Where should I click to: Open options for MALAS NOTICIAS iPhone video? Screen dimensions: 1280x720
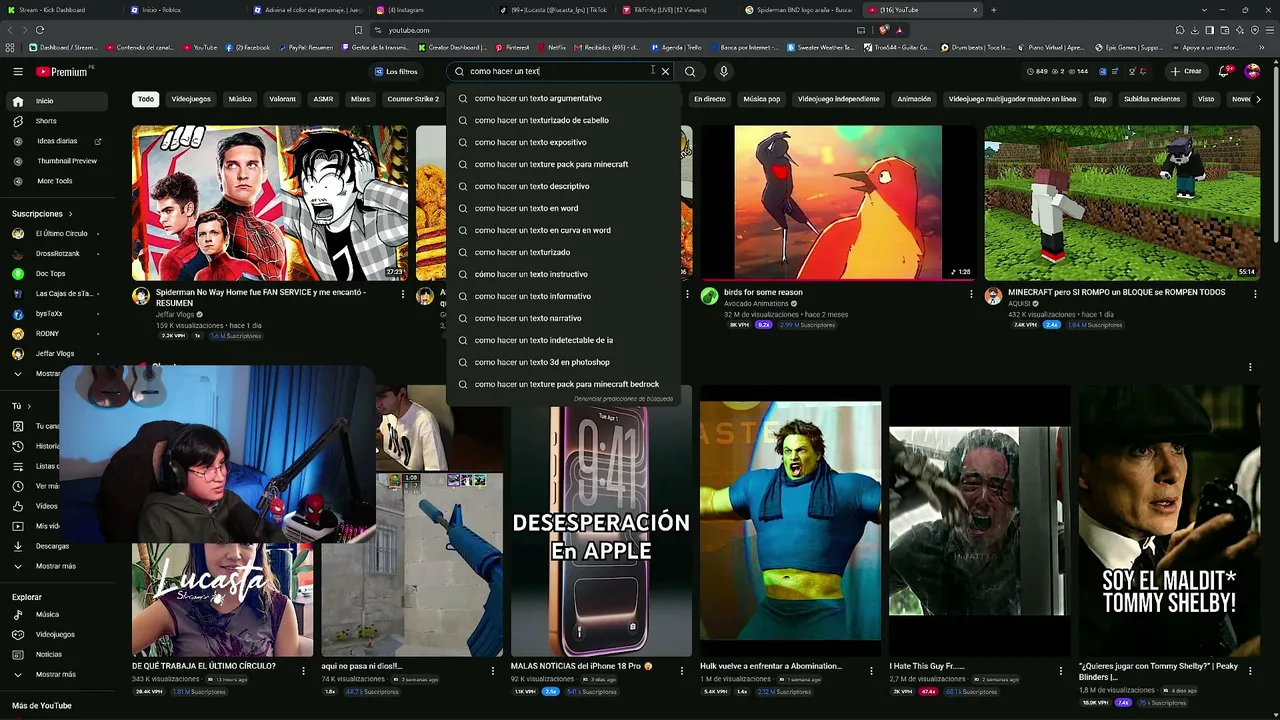pyautogui.click(x=682, y=671)
